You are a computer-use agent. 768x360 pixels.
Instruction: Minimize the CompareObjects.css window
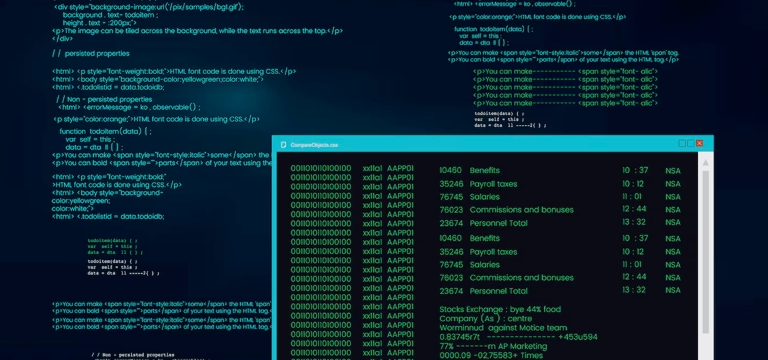click(682, 143)
